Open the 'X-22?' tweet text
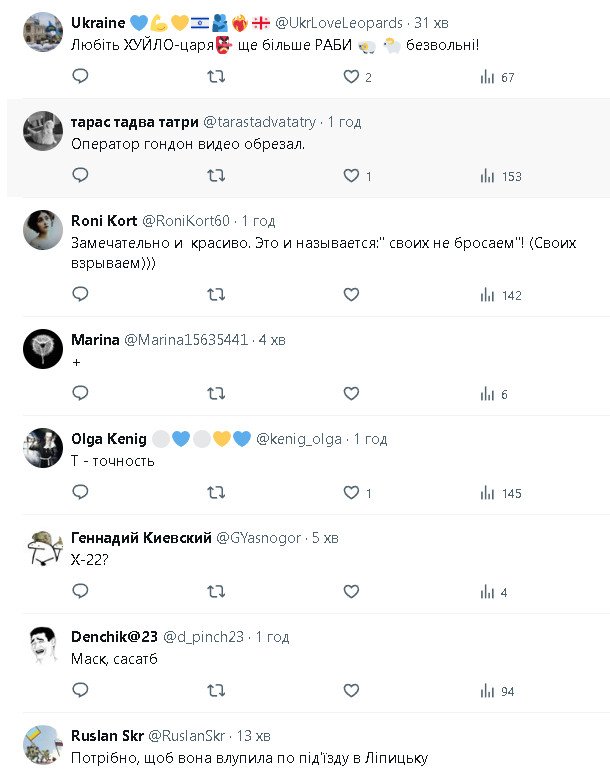The image size is (610, 772). click(89, 560)
